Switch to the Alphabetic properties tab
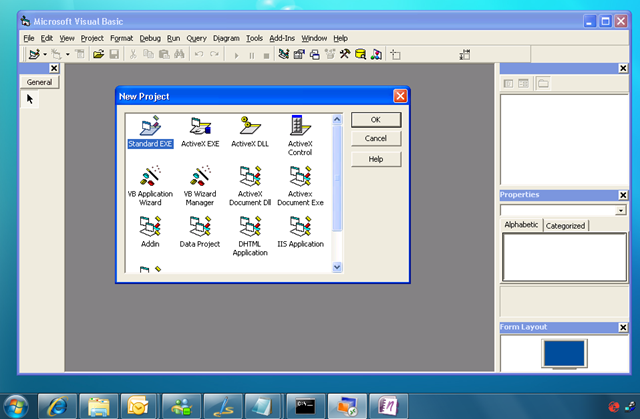640x419 pixels. [521, 225]
